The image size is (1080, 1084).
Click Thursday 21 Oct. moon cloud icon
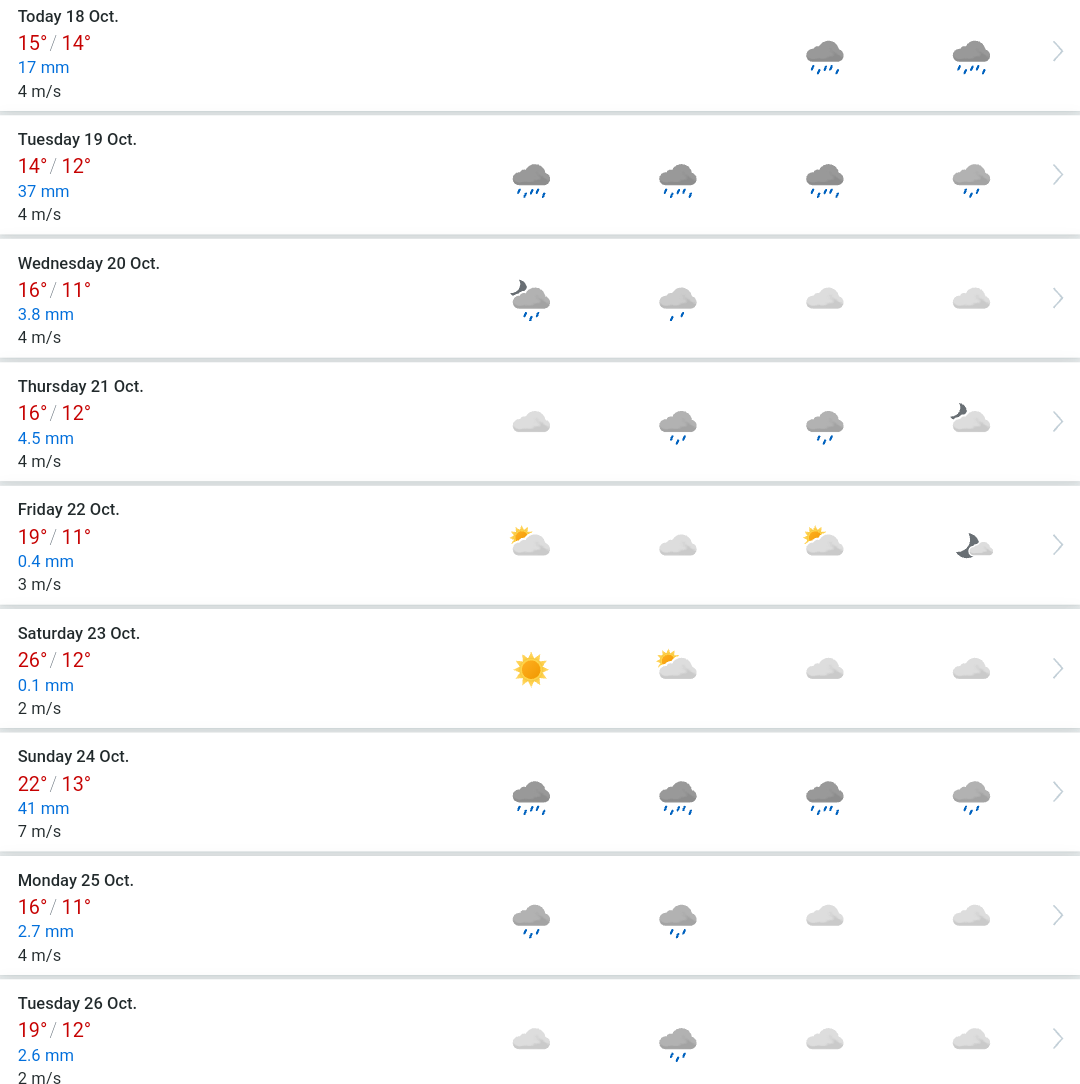point(970,418)
